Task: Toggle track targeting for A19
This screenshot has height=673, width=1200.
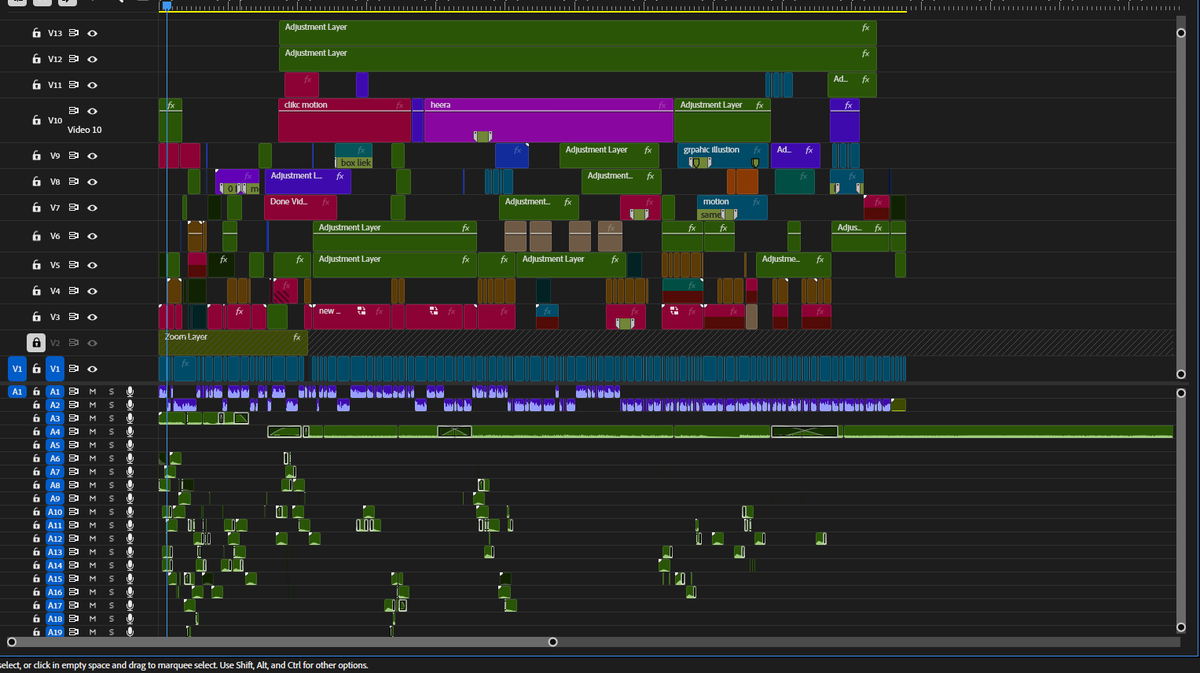Action: pos(55,632)
